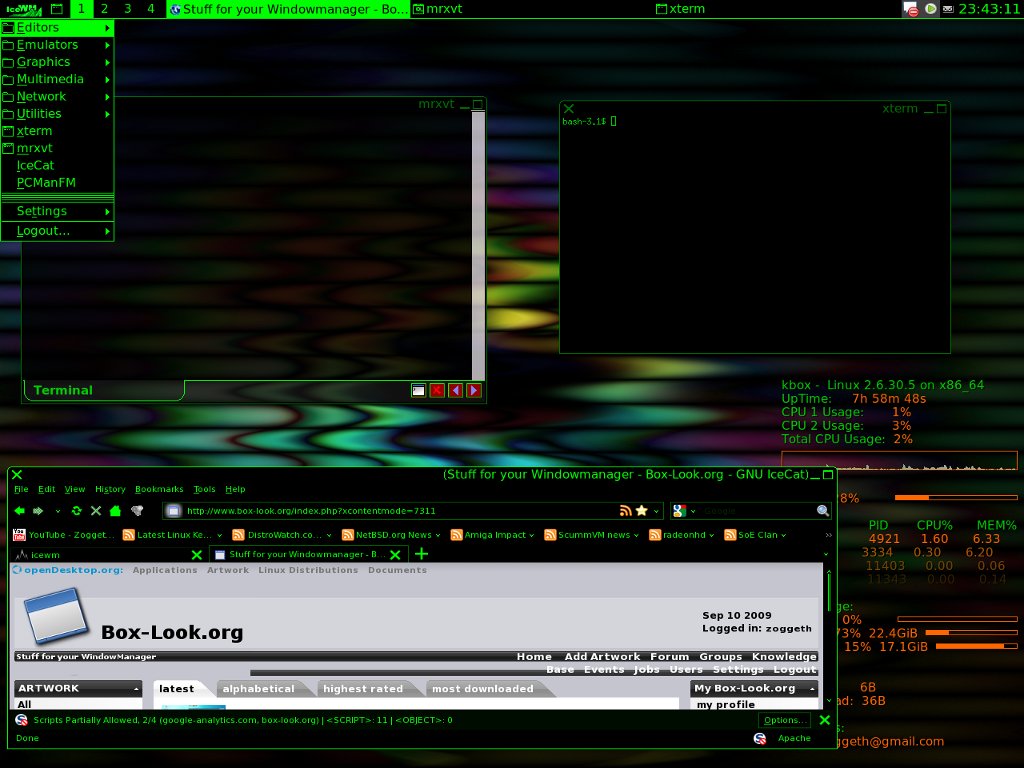This screenshot has height=768, width=1024.
Task: Click the NoScript Options... button
Action: (x=784, y=720)
